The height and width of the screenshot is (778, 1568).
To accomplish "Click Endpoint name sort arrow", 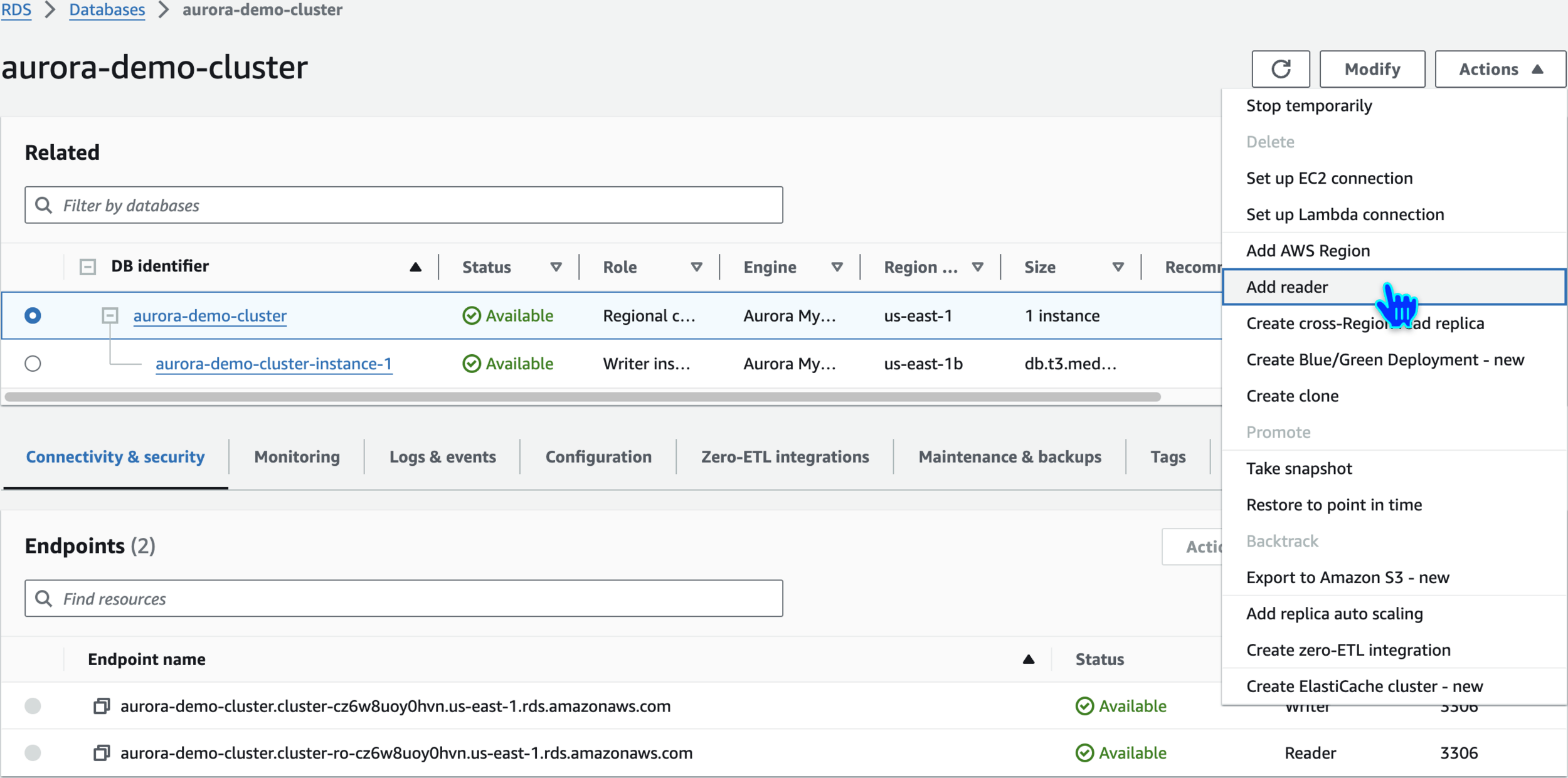I will coord(1029,659).
